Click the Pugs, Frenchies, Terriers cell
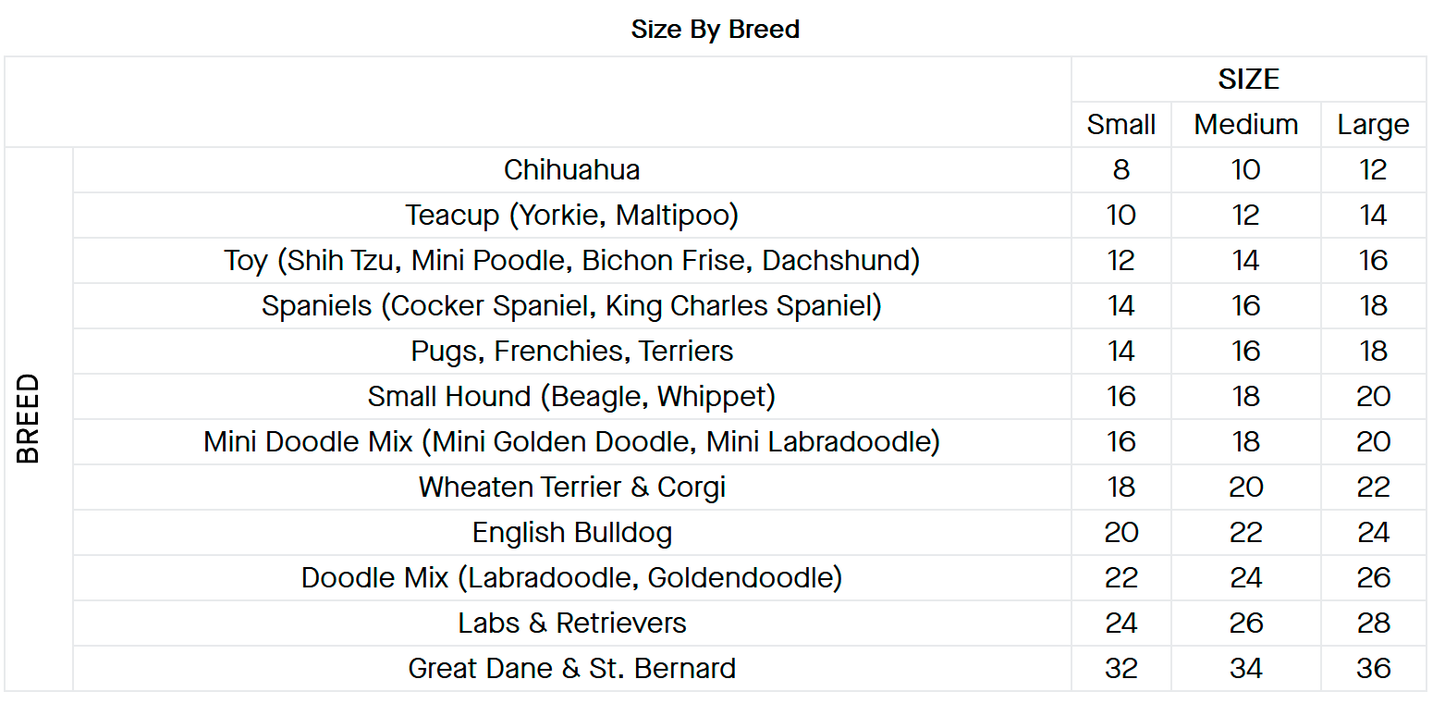The image size is (1445, 704). (x=572, y=351)
